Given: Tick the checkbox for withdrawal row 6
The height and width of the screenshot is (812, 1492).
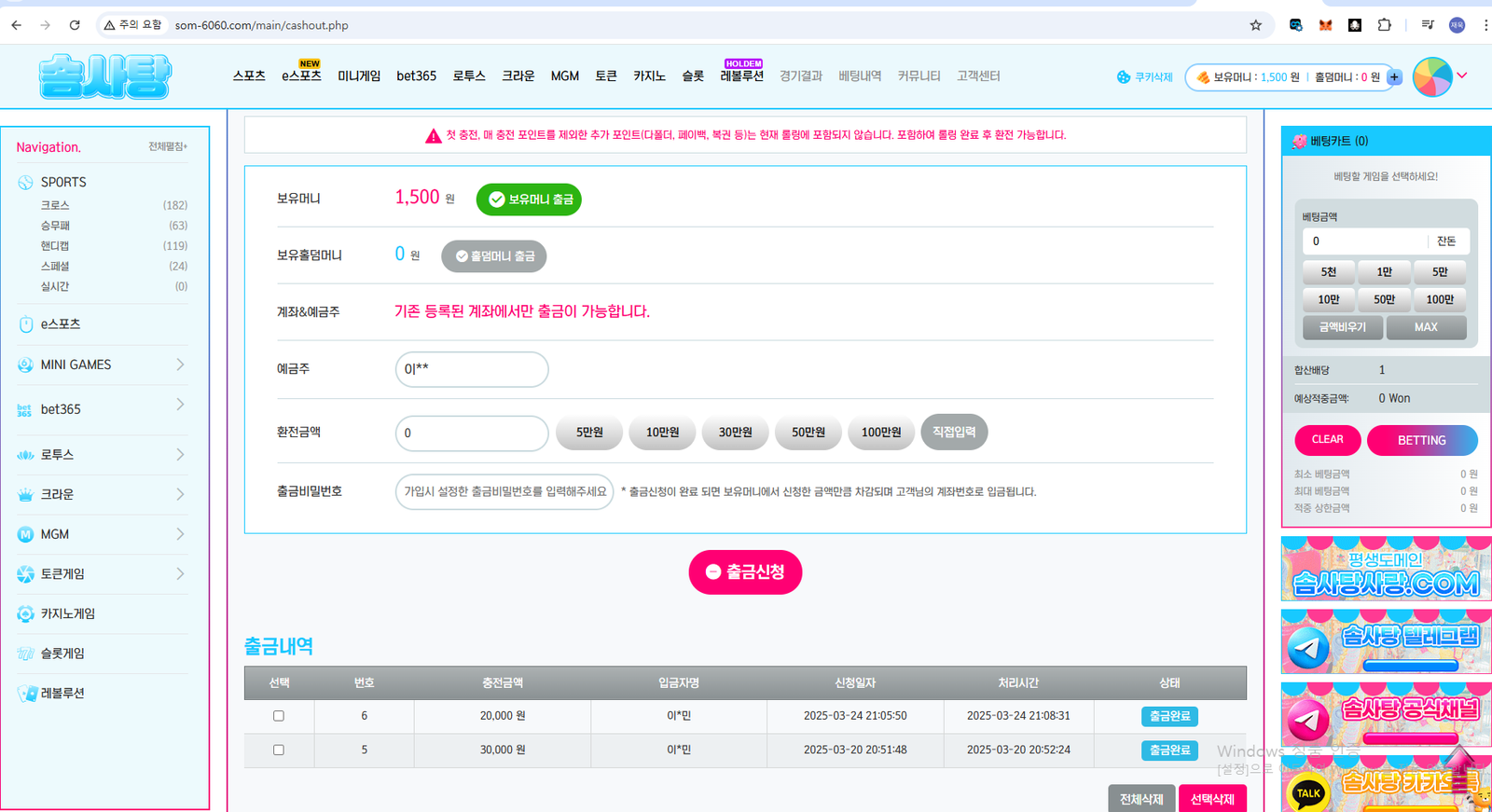Looking at the screenshot, I should pos(279,716).
